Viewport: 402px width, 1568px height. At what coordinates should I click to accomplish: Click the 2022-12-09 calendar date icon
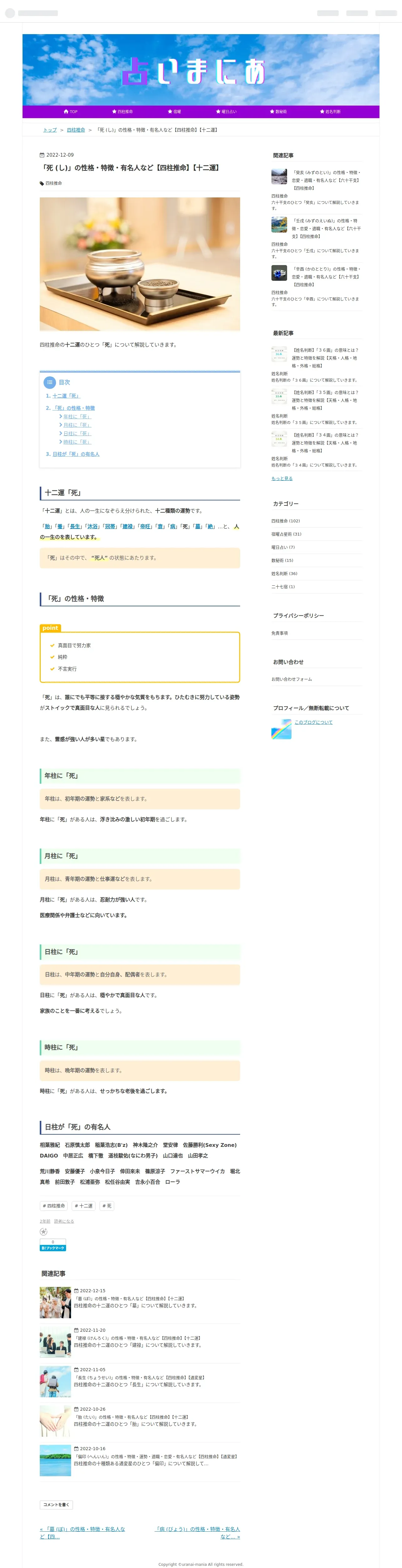click(x=42, y=155)
